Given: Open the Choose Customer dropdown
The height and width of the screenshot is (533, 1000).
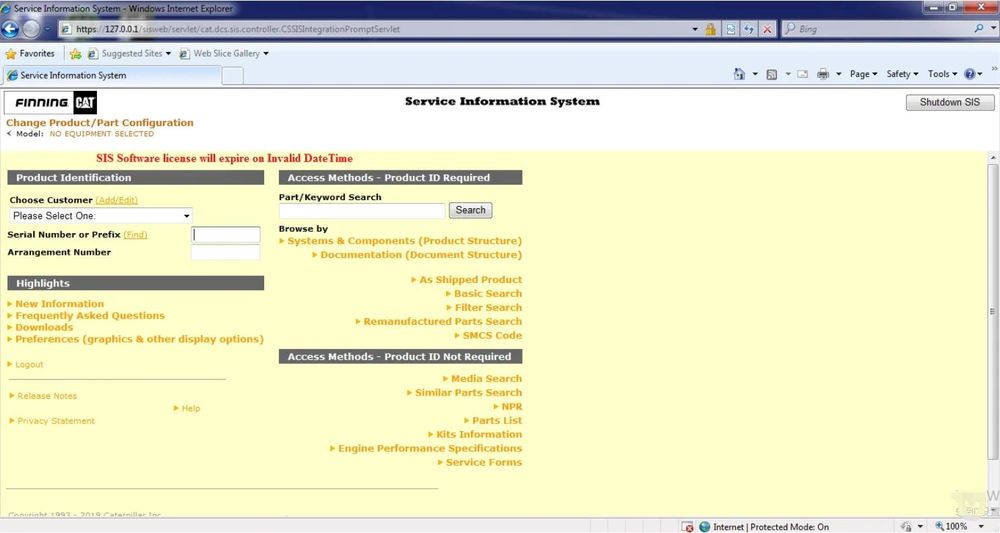Looking at the screenshot, I should point(101,215).
